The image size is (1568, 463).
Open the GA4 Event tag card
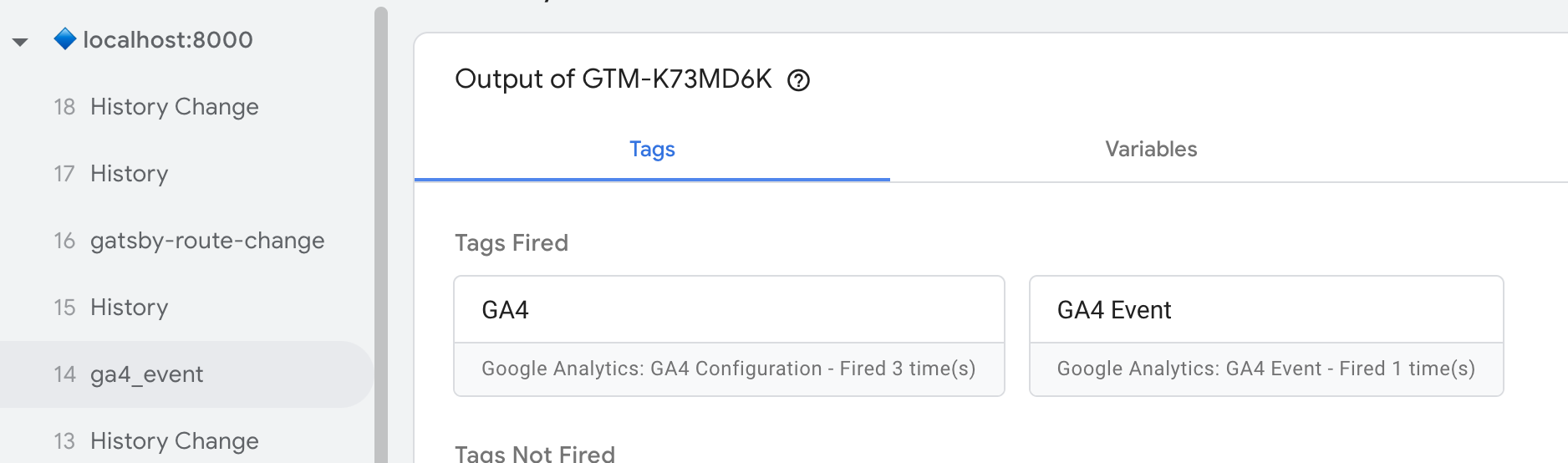(x=1265, y=310)
